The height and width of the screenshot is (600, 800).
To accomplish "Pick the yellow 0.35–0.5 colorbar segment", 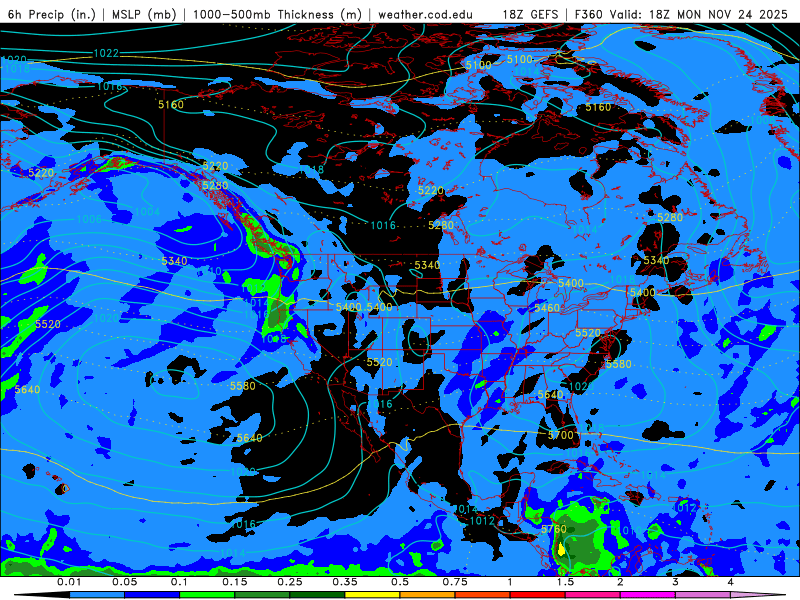I will point(372,595).
